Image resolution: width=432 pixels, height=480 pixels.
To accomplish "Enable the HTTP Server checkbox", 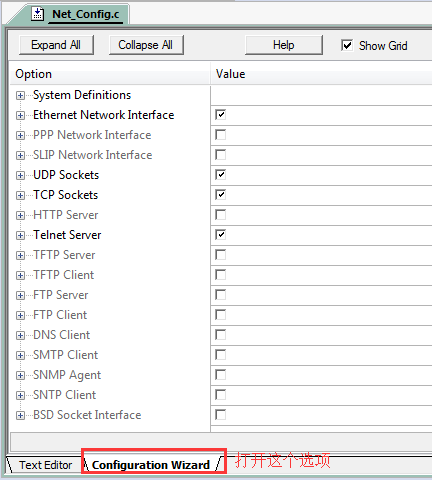I will pyautogui.click(x=220, y=215).
